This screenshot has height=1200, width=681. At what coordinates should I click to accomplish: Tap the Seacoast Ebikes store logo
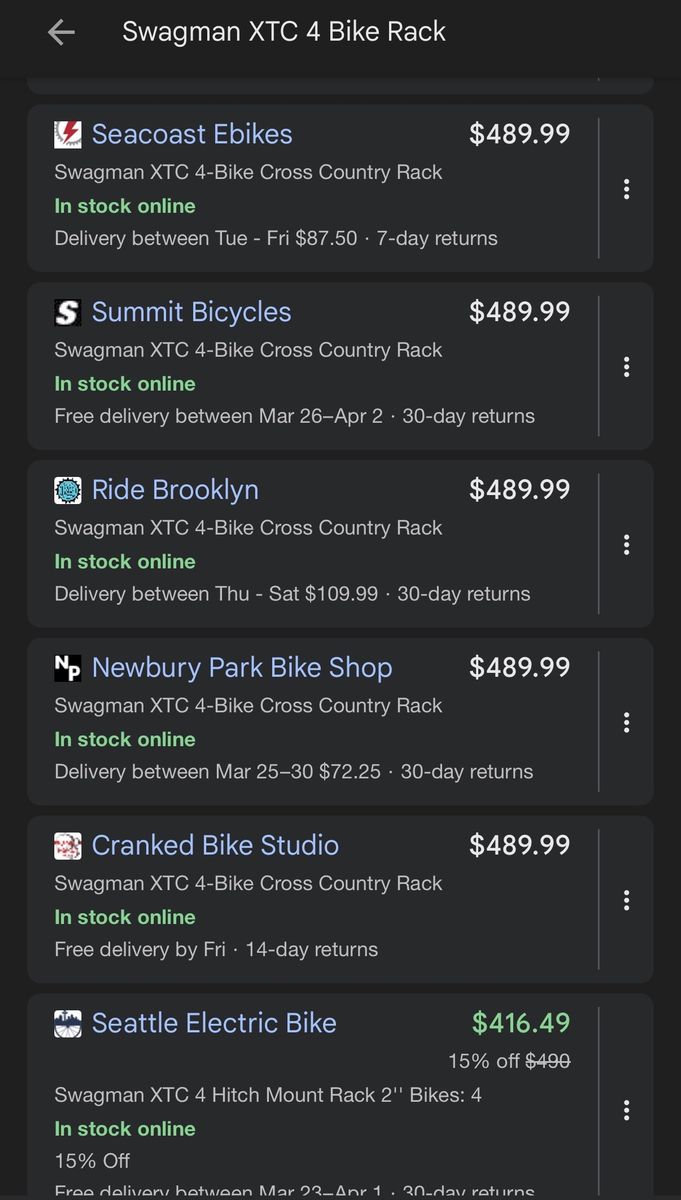click(x=68, y=135)
